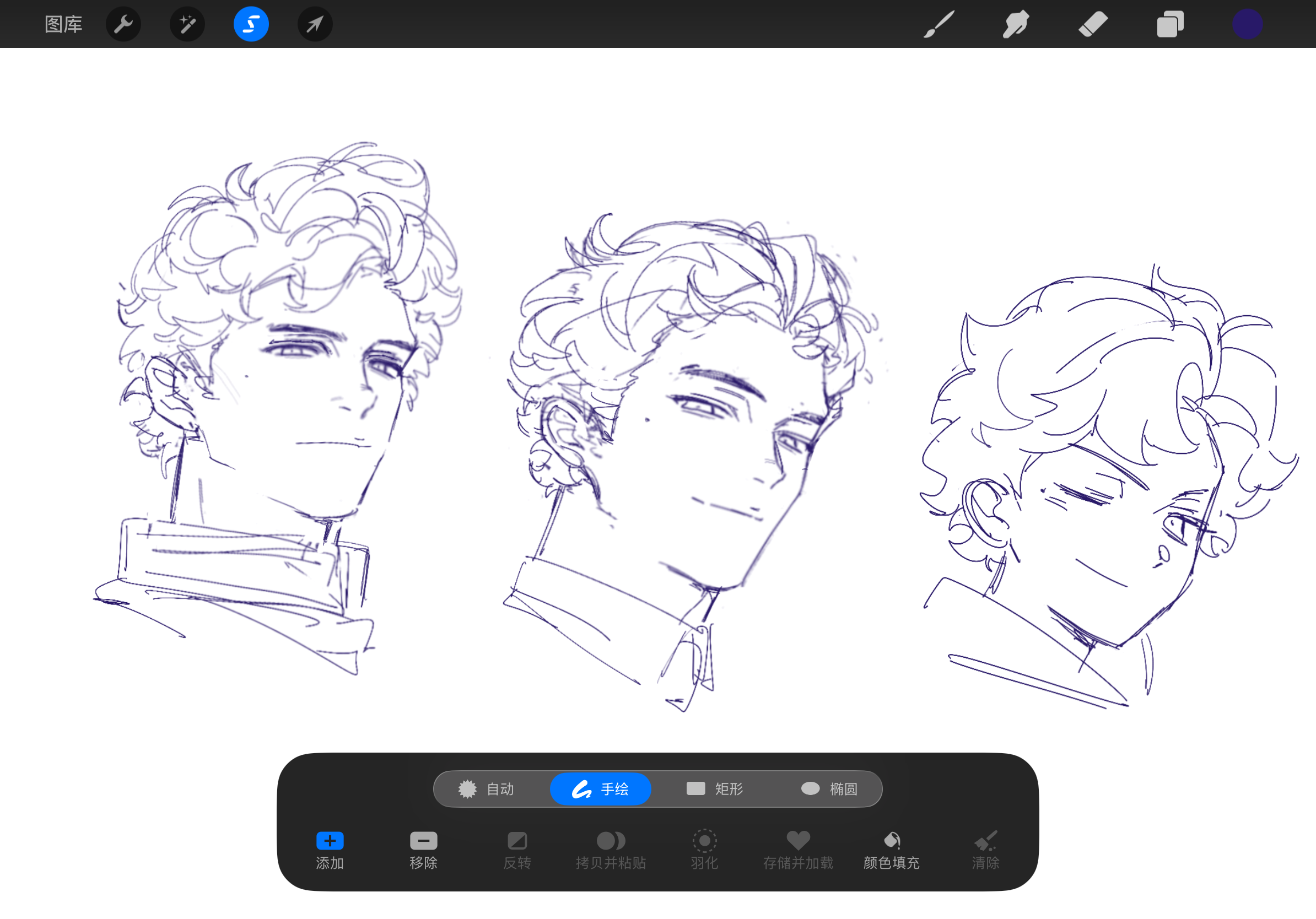The image size is (1316, 919).
Task: Select the Brush tool
Action: tap(939, 24)
